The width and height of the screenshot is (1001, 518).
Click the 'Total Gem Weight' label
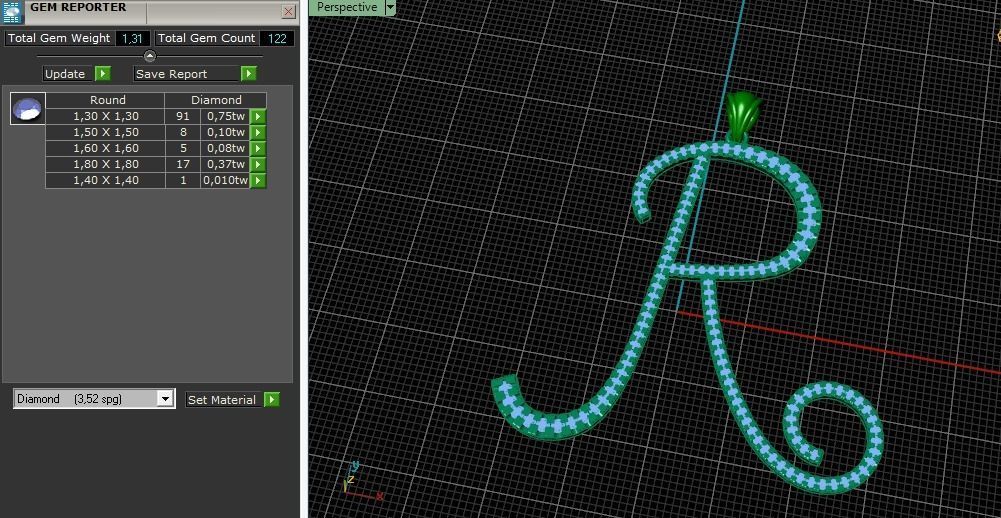tap(59, 38)
